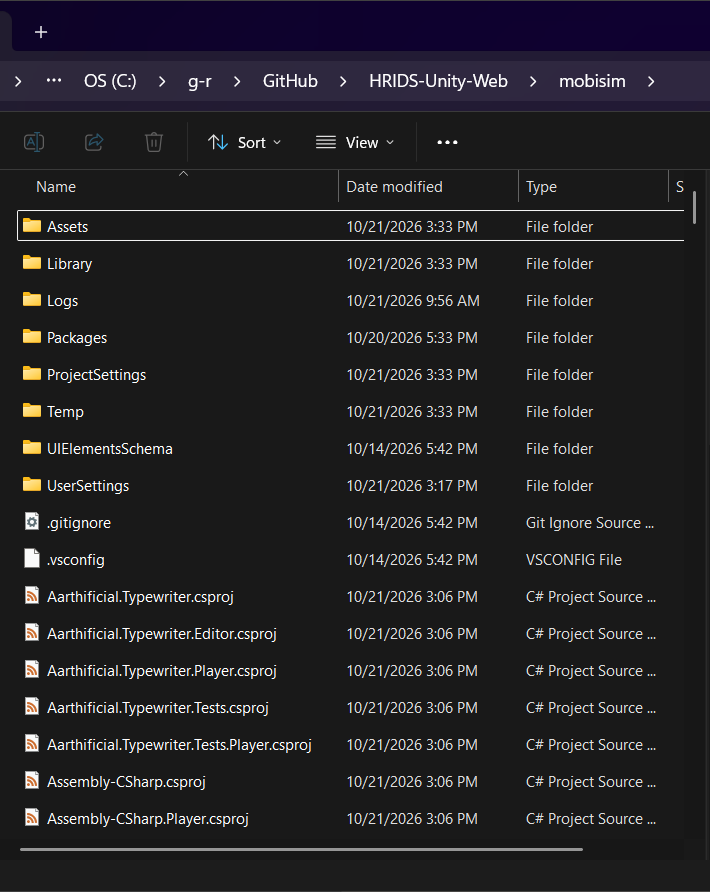Open the Sort dropdown menu

[245, 142]
